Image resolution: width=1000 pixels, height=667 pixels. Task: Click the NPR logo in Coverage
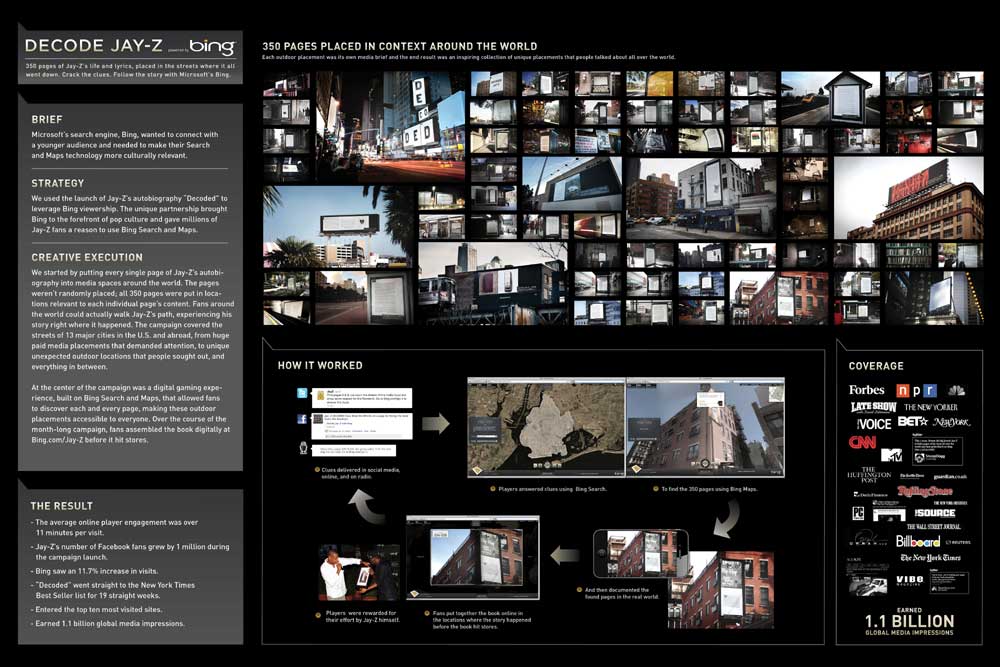916,390
